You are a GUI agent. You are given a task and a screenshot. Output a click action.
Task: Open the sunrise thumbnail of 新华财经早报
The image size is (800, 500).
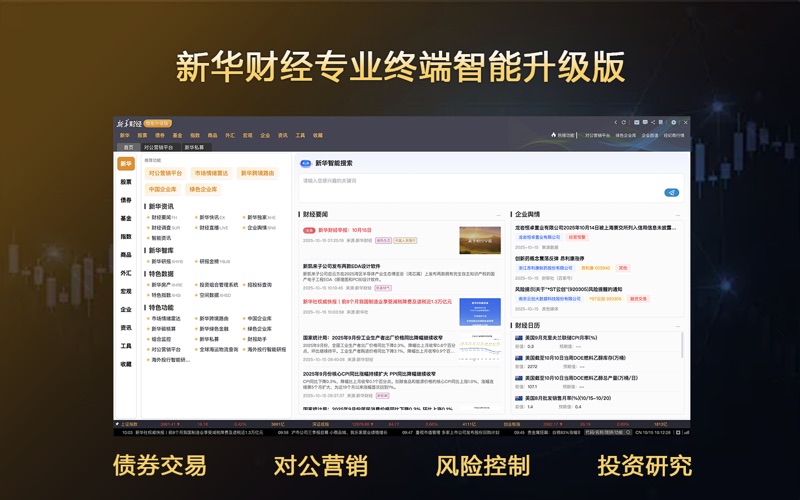(x=480, y=240)
